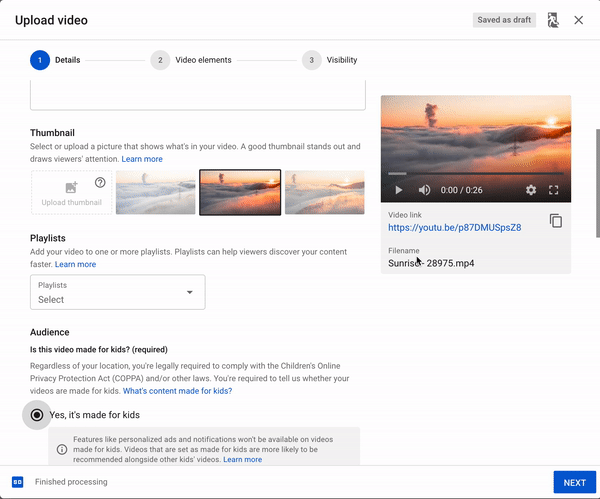Image resolution: width=600 pixels, height=499 pixels.
Task: Open the youtu.be video link
Action: point(455,227)
